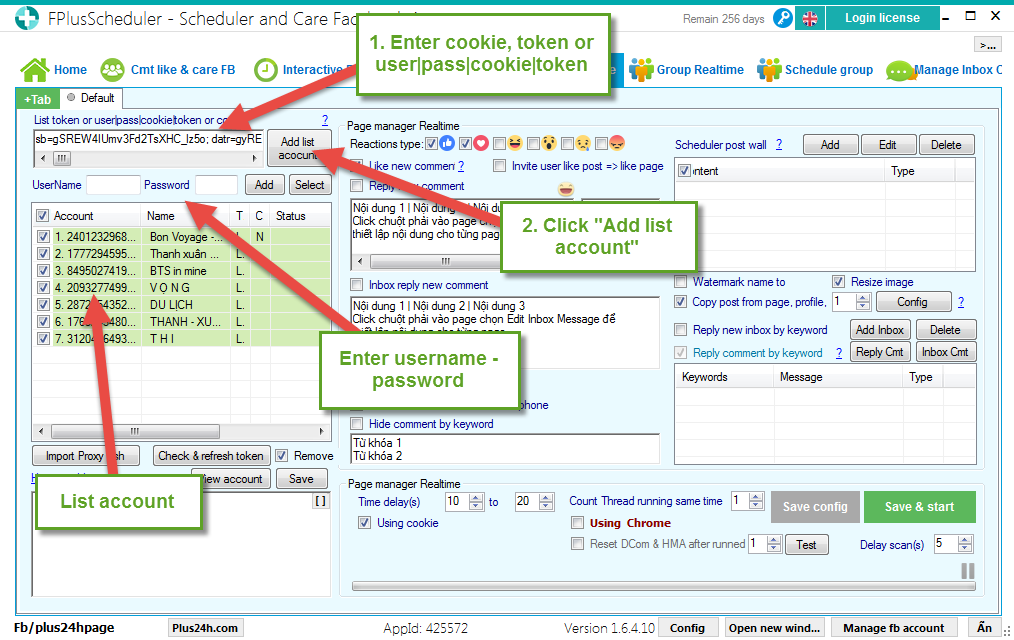Increase Time delay value 10 spinner
1014x640 pixels.
coord(476,497)
